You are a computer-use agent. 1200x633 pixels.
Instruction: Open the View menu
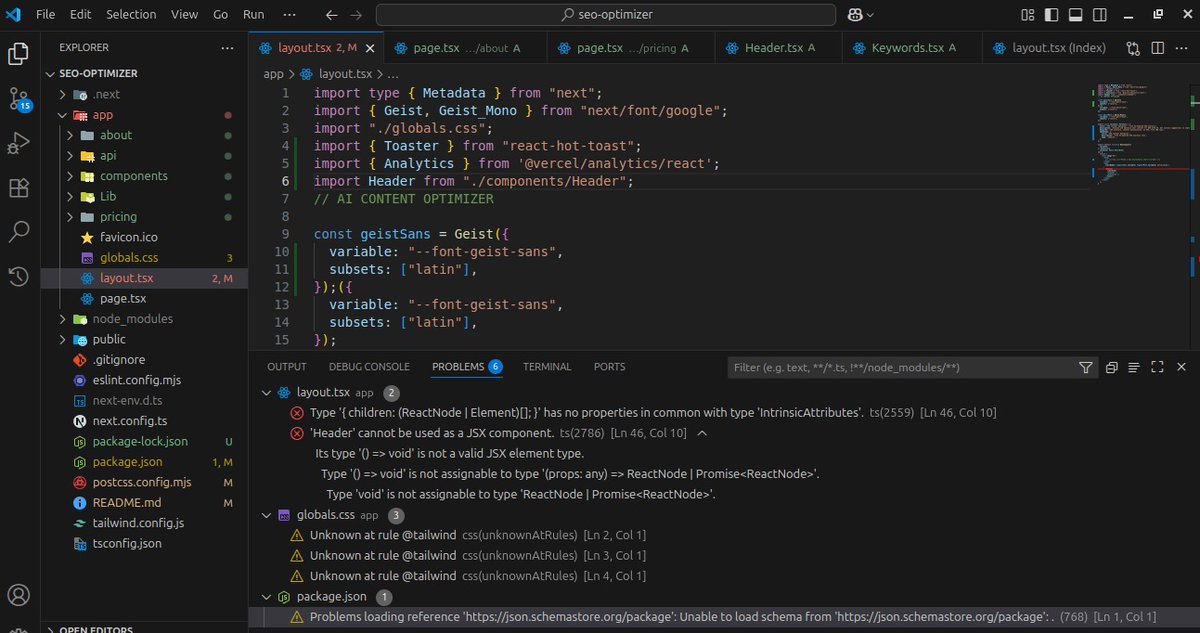point(184,15)
